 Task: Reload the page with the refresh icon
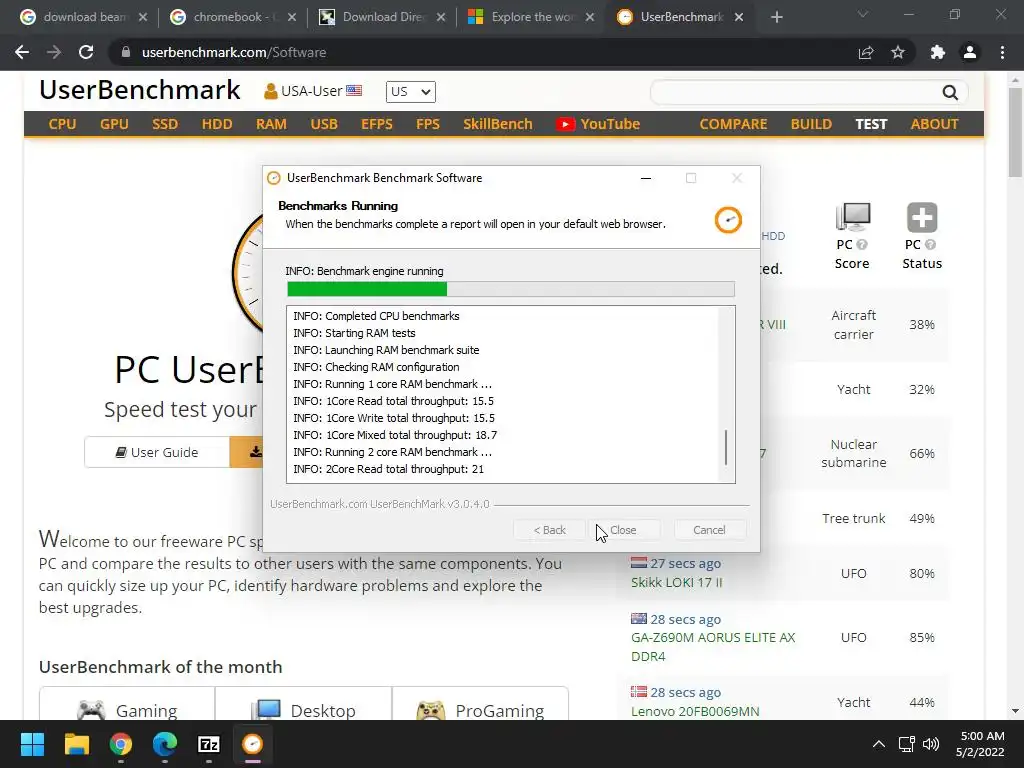click(86, 52)
